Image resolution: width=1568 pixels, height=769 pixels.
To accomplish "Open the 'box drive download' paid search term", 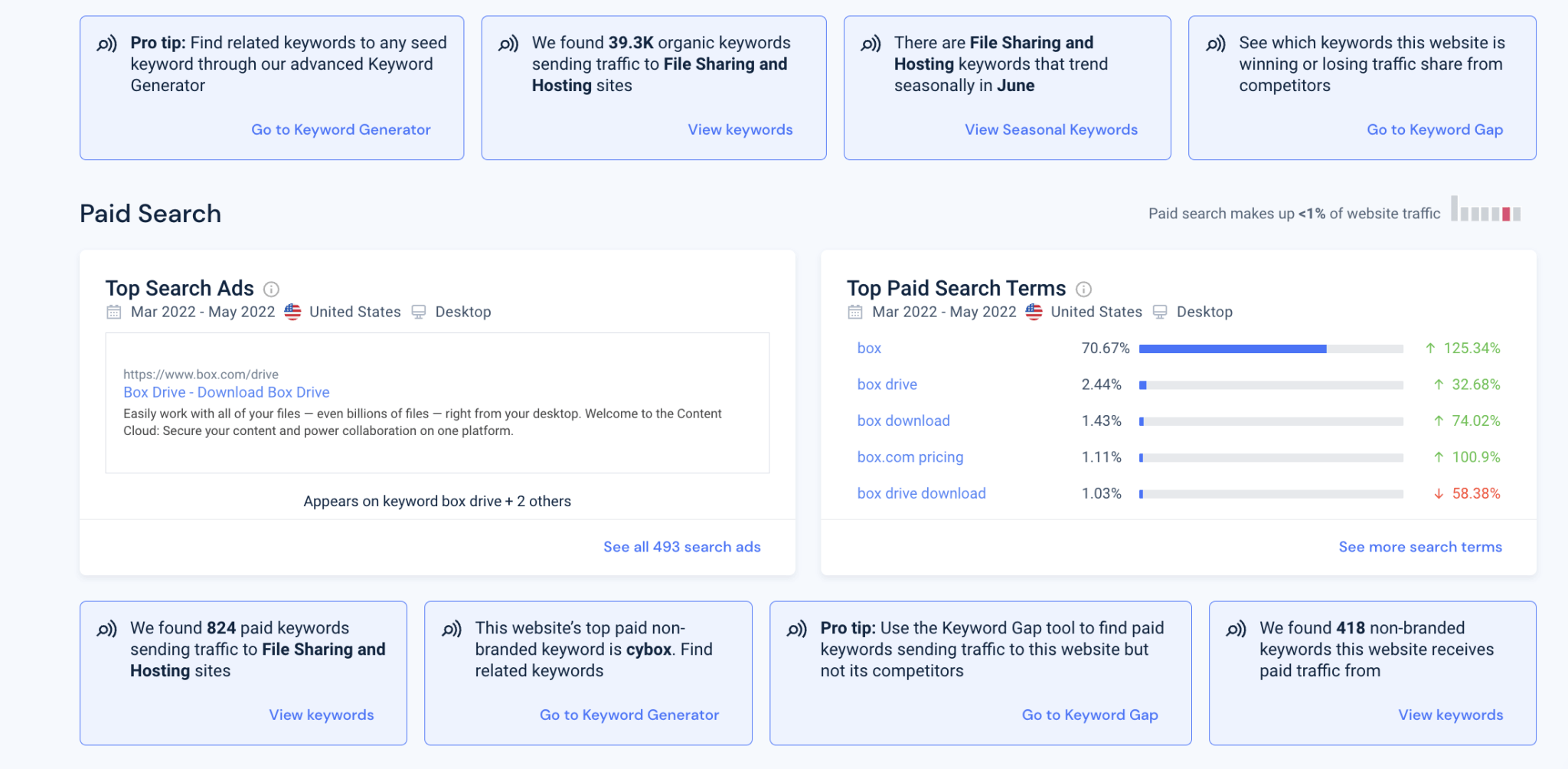I will point(922,493).
